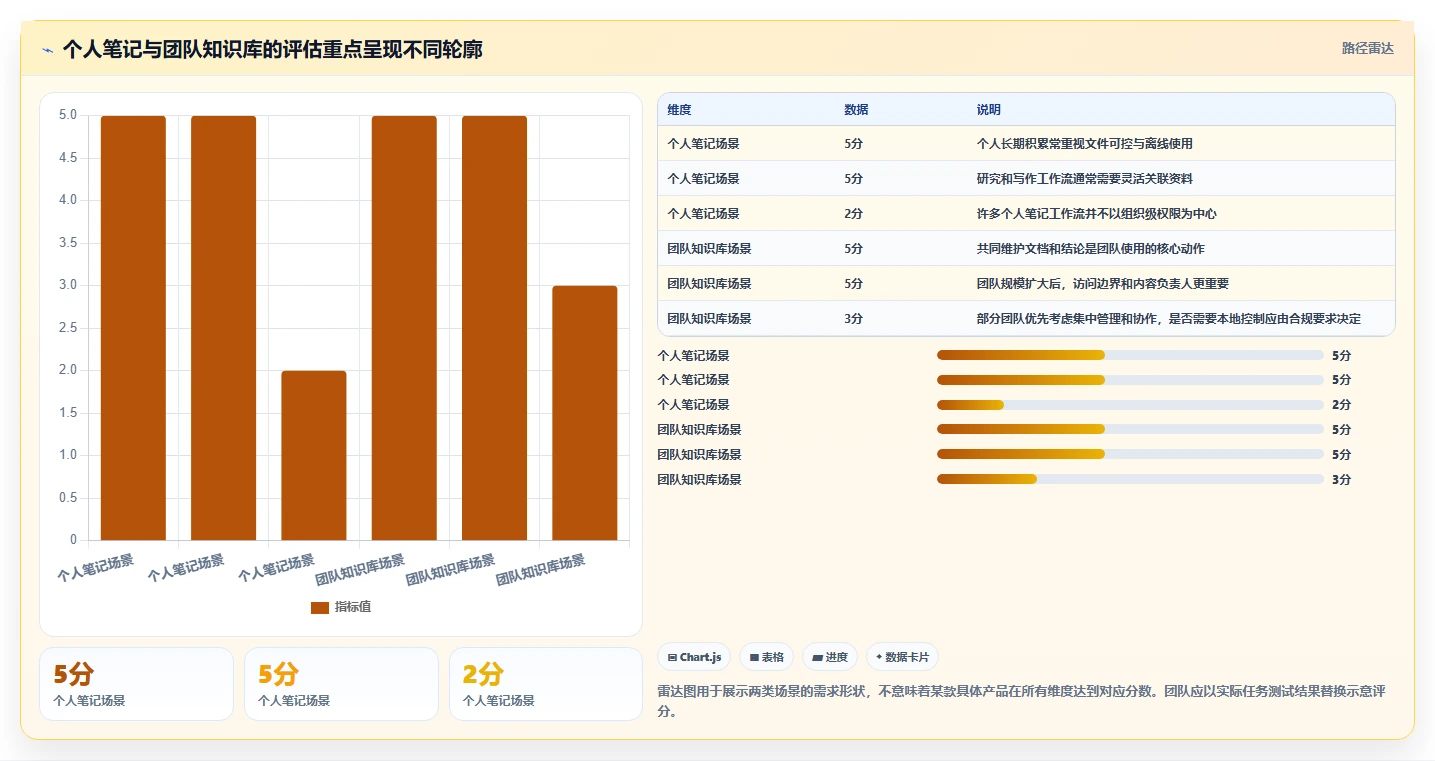The height and width of the screenshot is (761, 1435).
Task: Toggle the 指标值 legend swatch under the chart
Action: coord(320,607)
